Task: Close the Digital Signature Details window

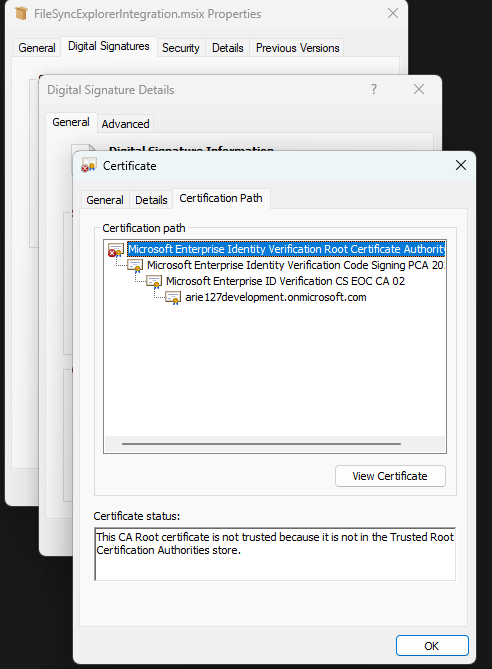Action: (419, 89)
